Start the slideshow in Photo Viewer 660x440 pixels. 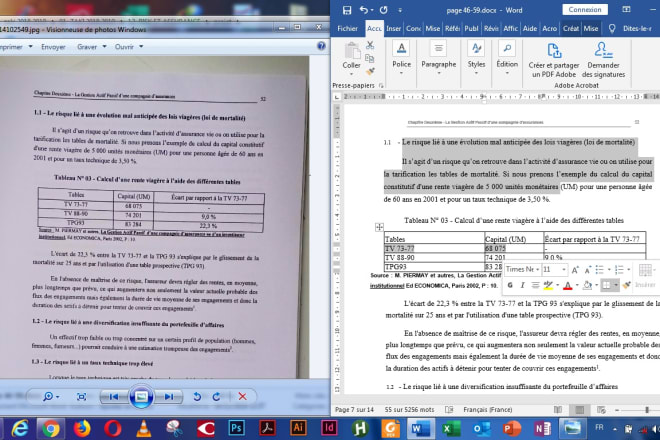(141, 397)
